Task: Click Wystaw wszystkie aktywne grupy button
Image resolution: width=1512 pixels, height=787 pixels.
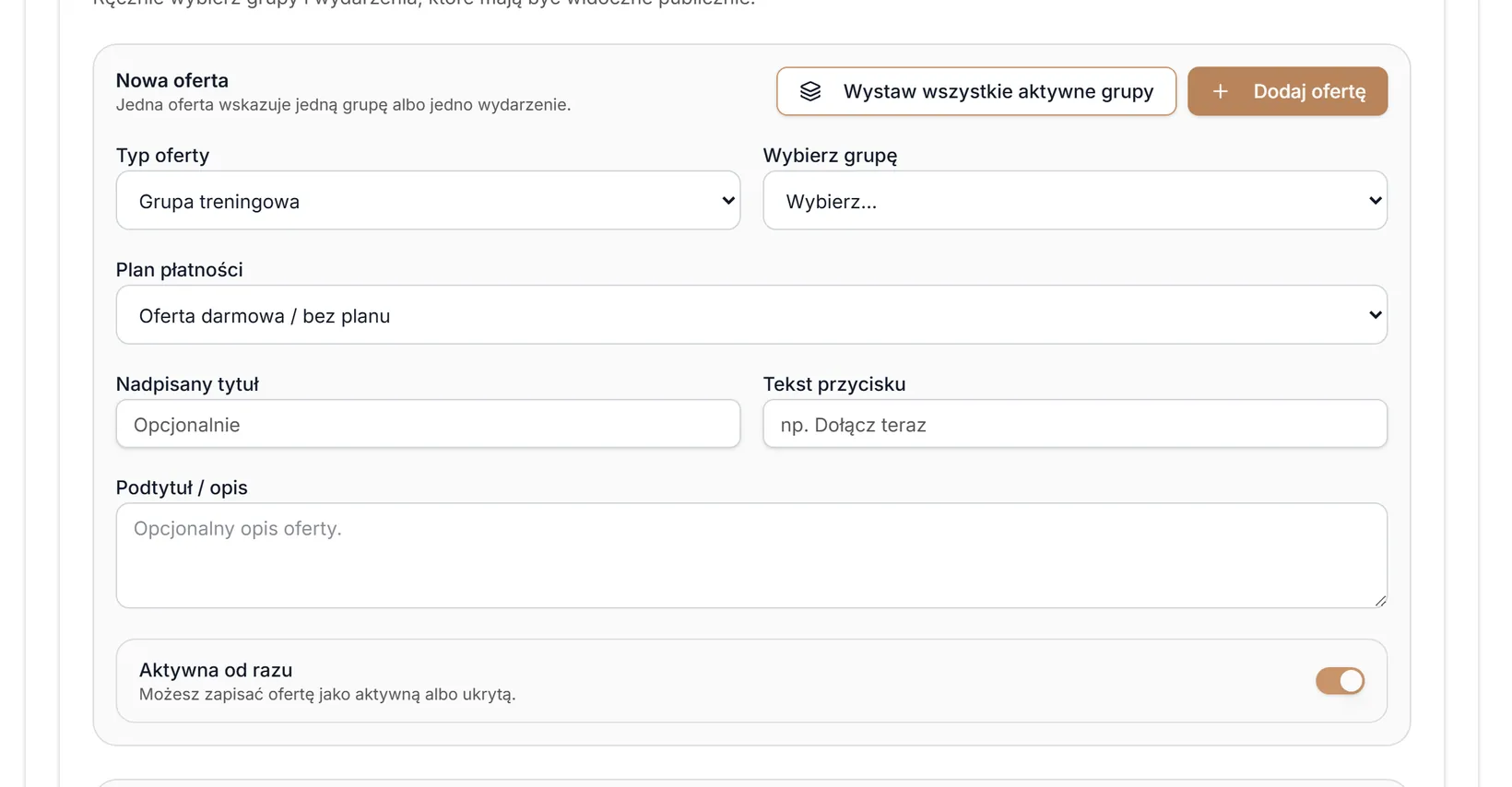Action: (x=976, y=91)
